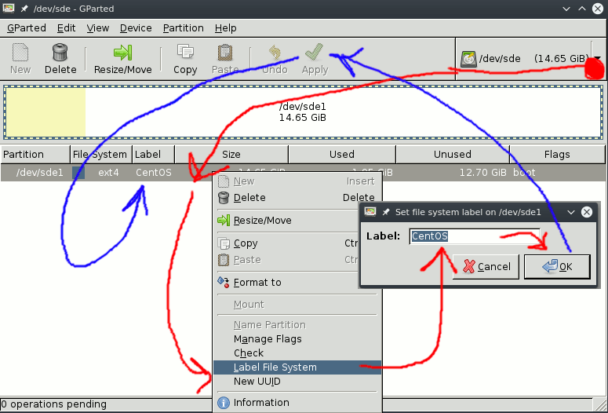Open the /dev/sde device selector dropdown
The height and width of the screenshot is (413, 608).
tap(598, 59)
